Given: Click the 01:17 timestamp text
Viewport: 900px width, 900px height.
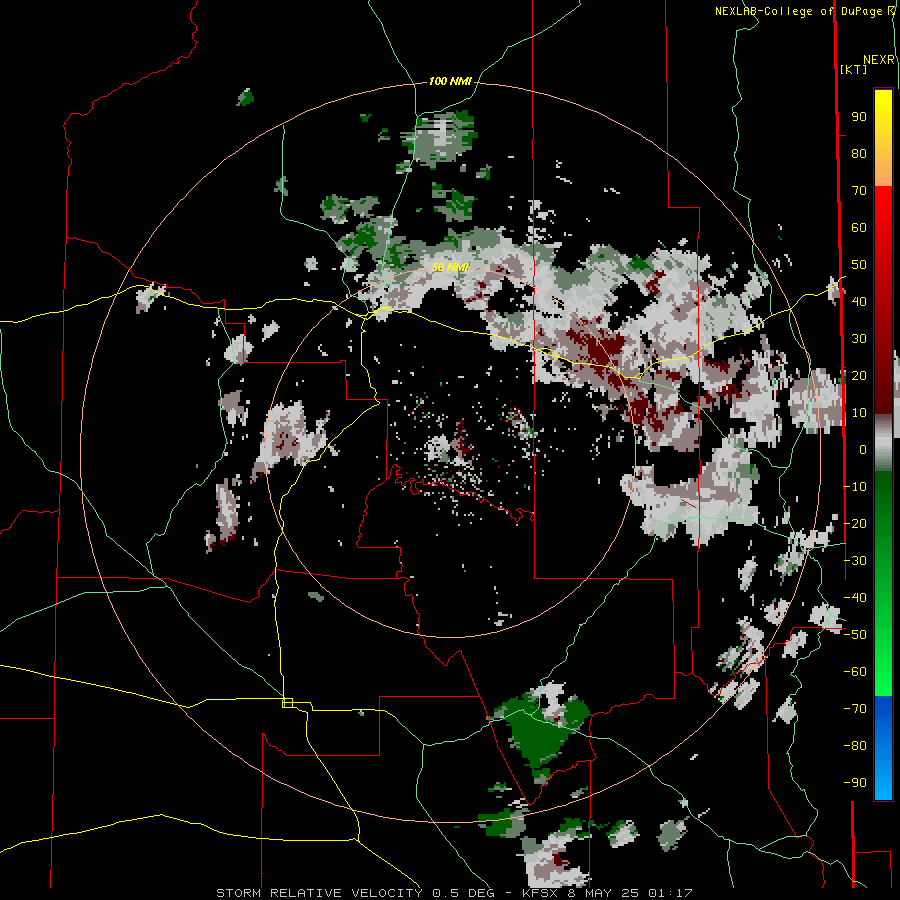Looking at the screenshot, I should pyautogui.click(x=670, y=893).
